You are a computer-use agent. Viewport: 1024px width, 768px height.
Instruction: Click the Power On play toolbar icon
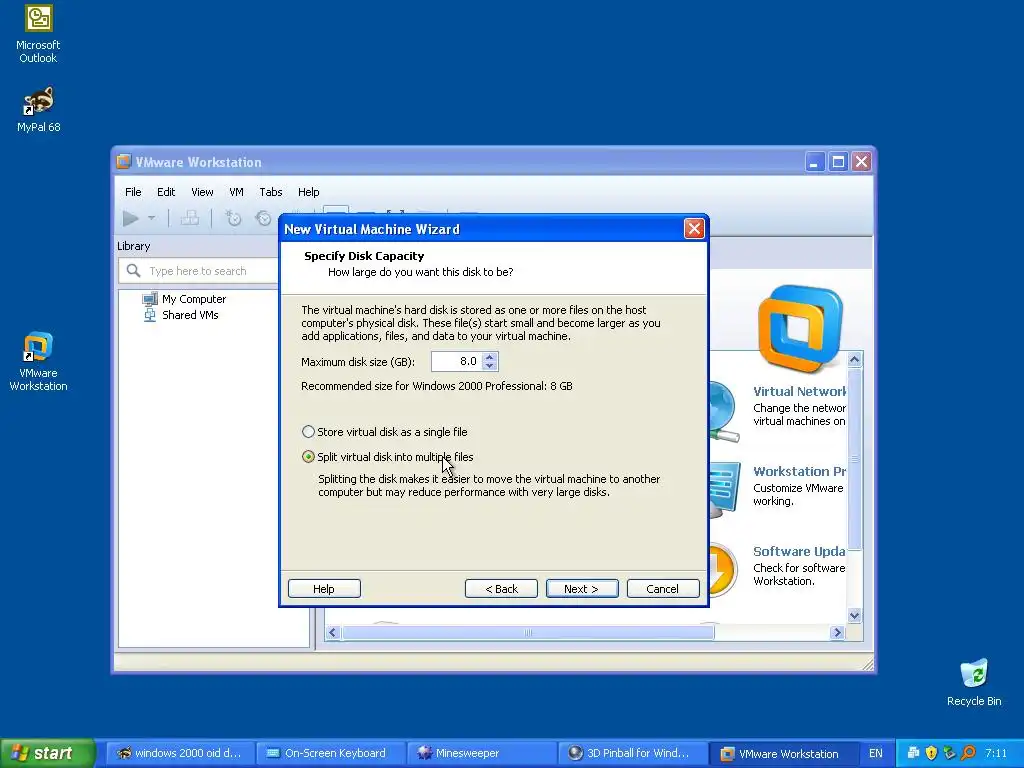click(131, 218)
